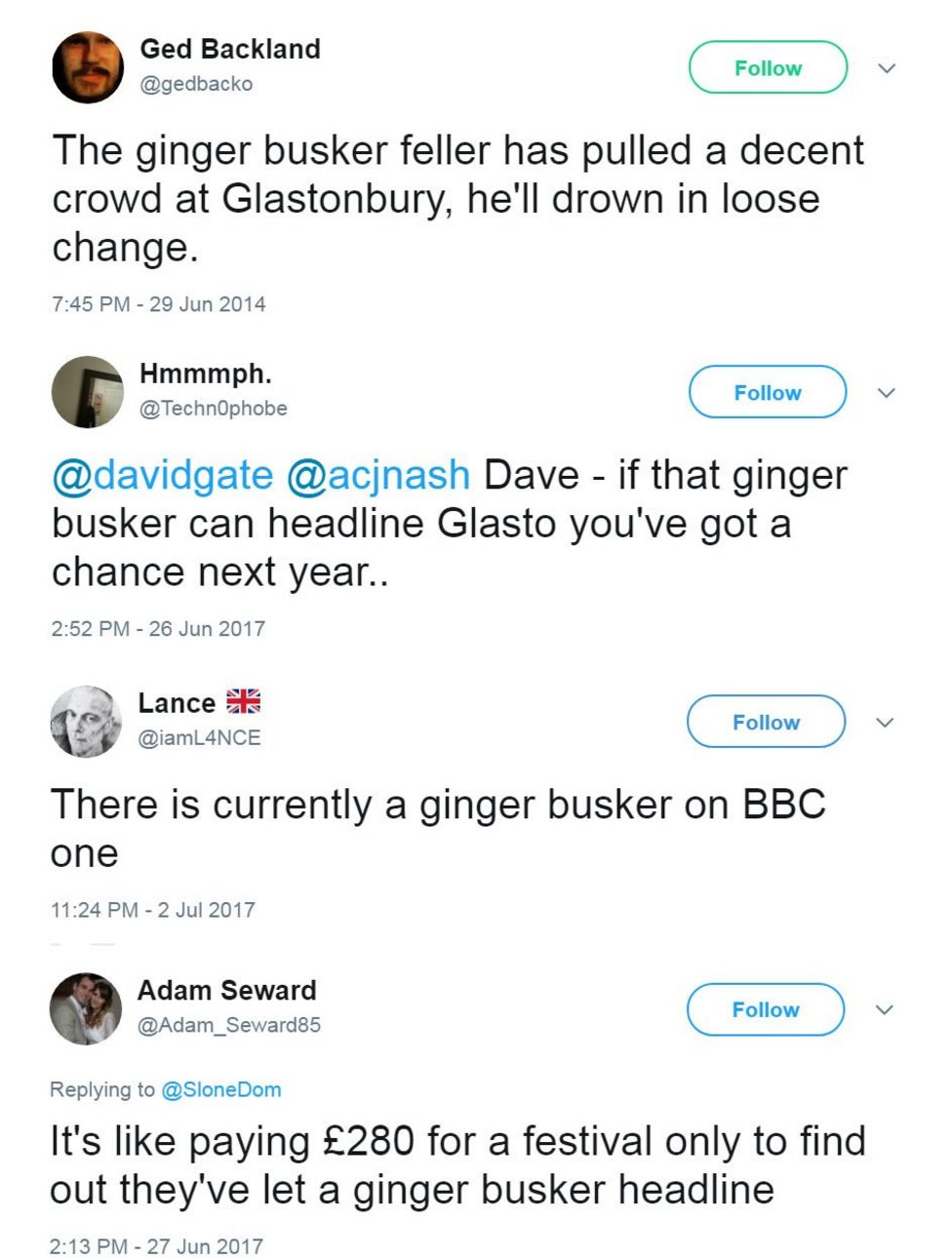Follow the Hmmmph. account
This screenshot has width=952, height=1260.
pyautogui.click(x=769, y=392)
